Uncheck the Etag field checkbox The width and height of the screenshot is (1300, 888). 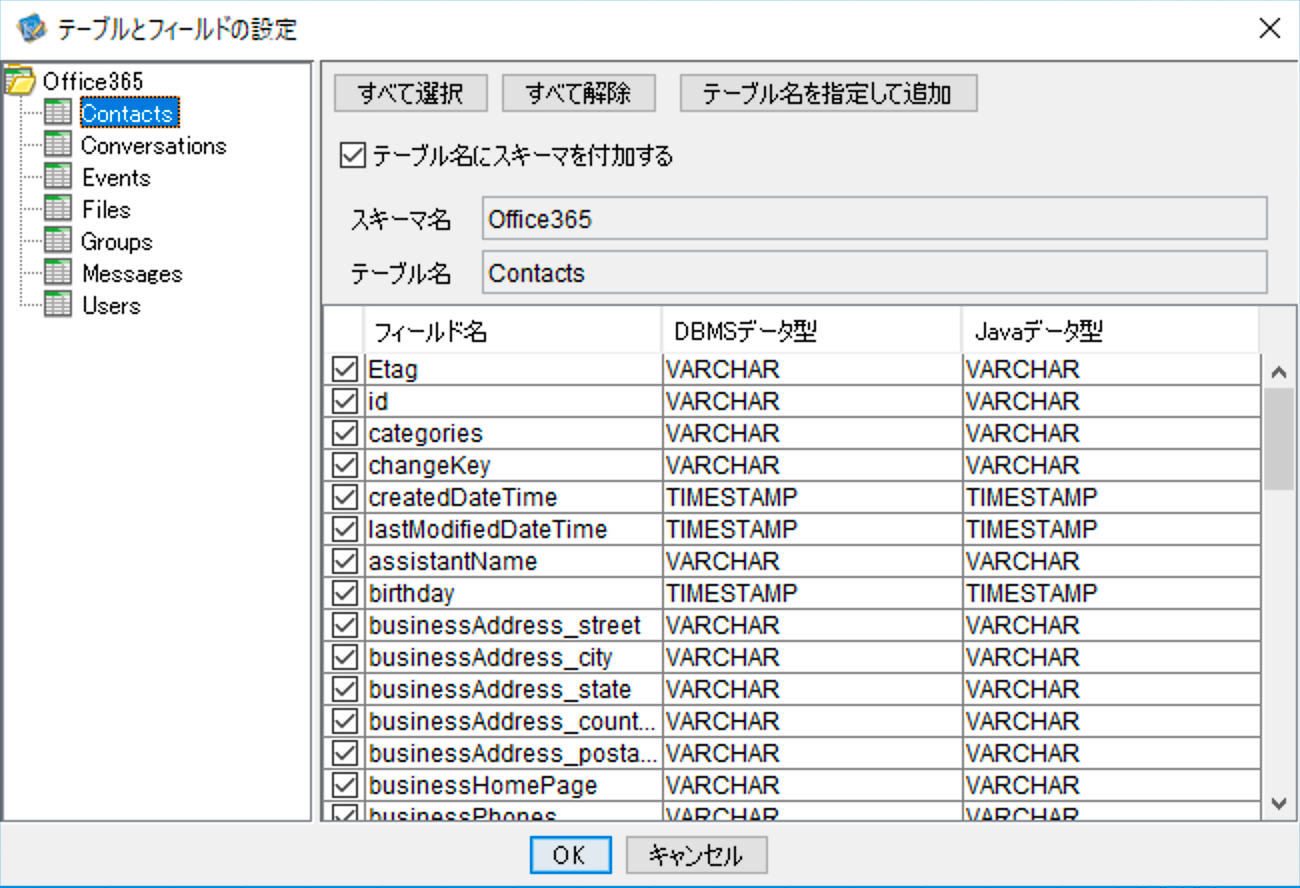[344, 369]
